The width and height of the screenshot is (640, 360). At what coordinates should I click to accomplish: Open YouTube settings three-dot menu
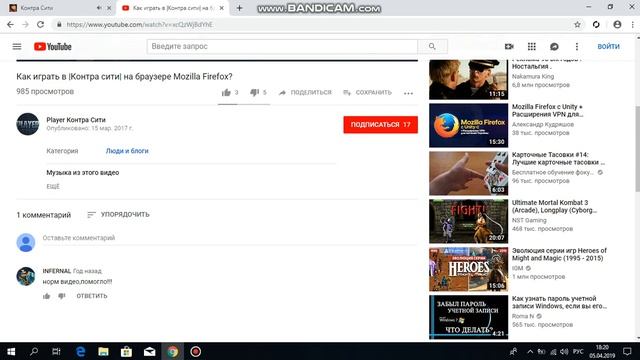(577, 47)
